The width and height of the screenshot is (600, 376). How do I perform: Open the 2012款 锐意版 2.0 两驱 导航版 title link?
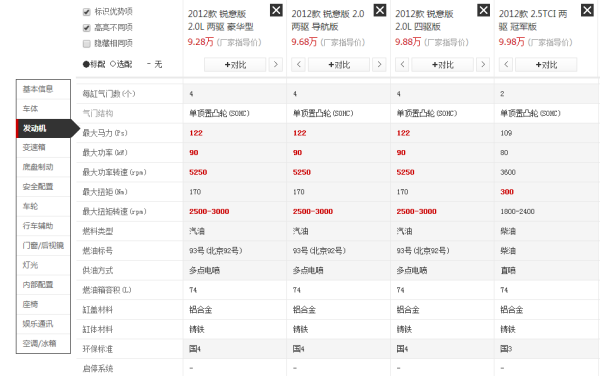328,20
